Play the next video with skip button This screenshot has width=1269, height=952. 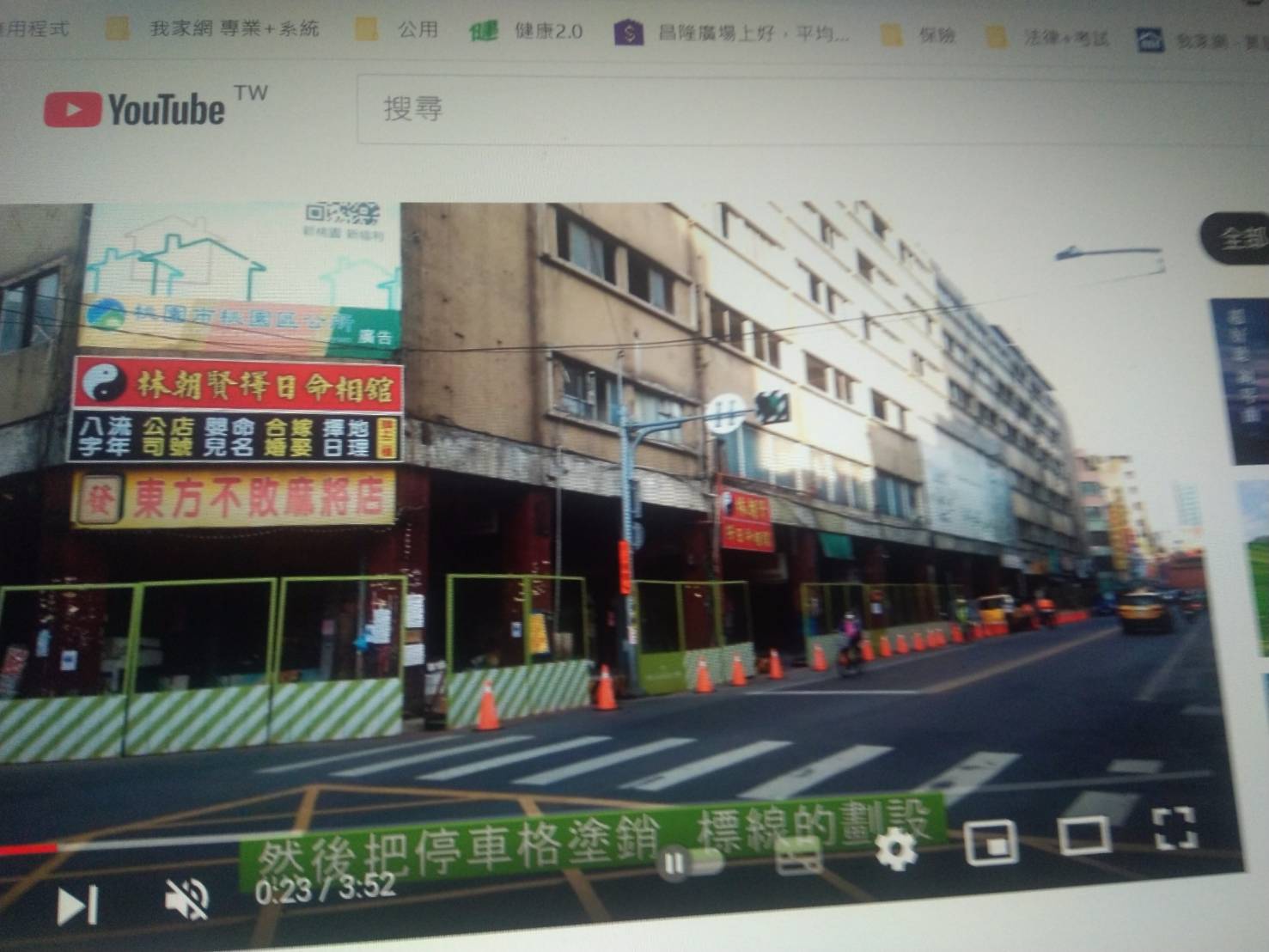[x=76, y=905]
